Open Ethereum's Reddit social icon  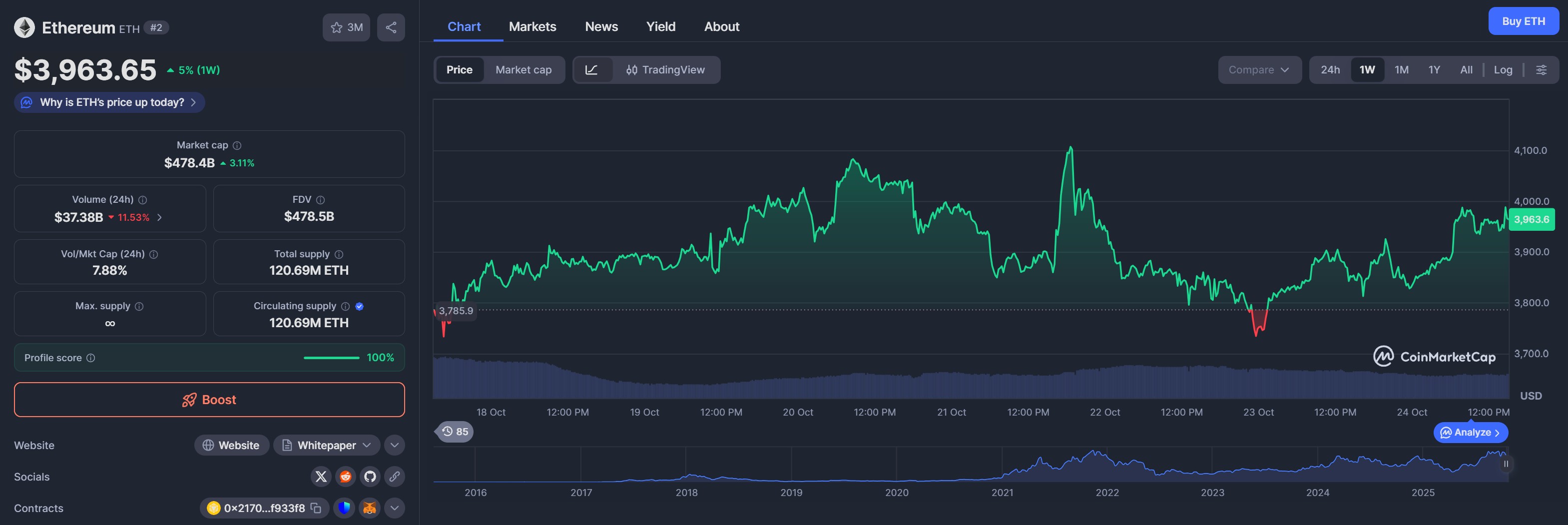[x=345, y=476]
